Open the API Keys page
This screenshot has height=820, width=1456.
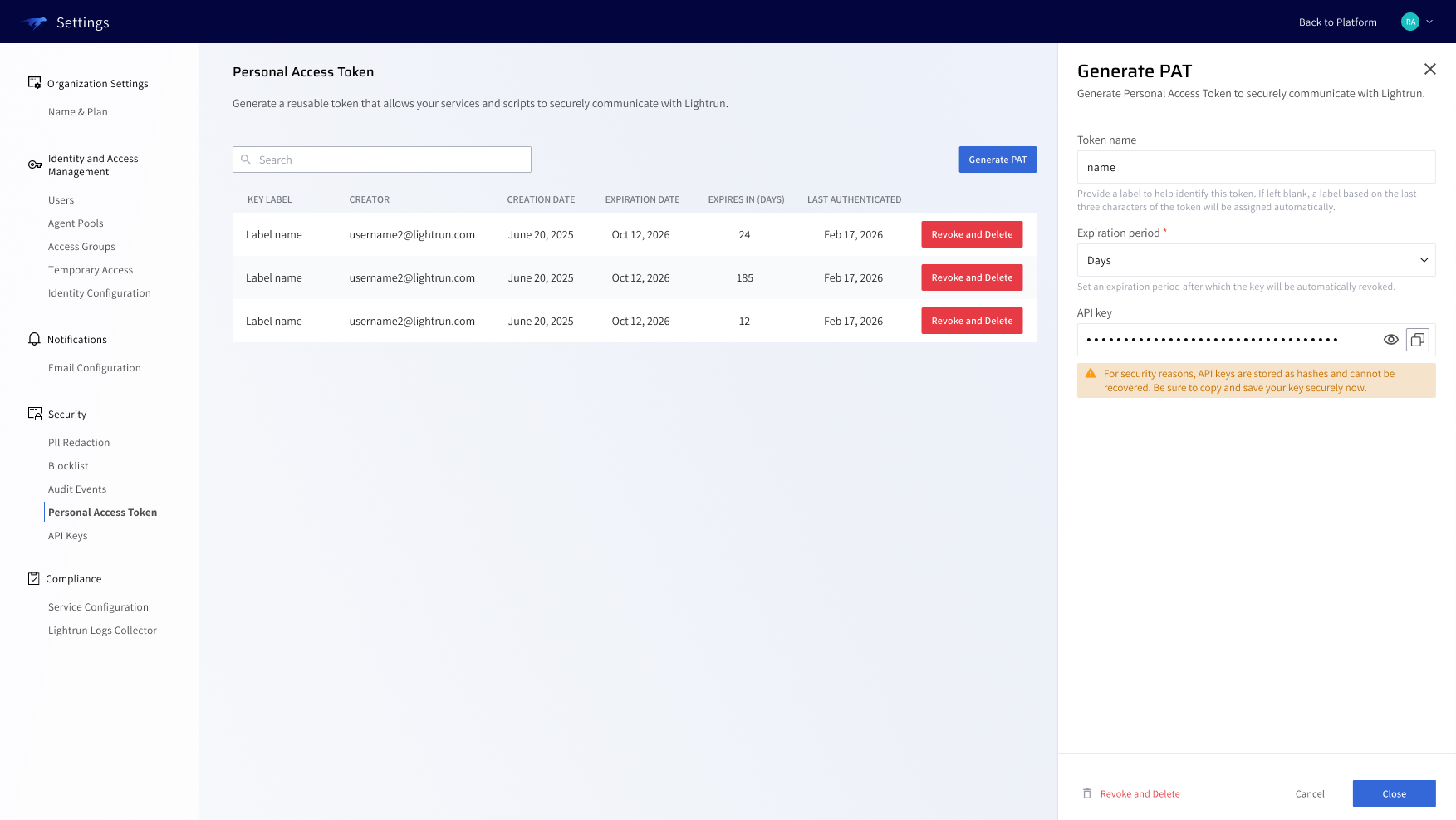67,536
